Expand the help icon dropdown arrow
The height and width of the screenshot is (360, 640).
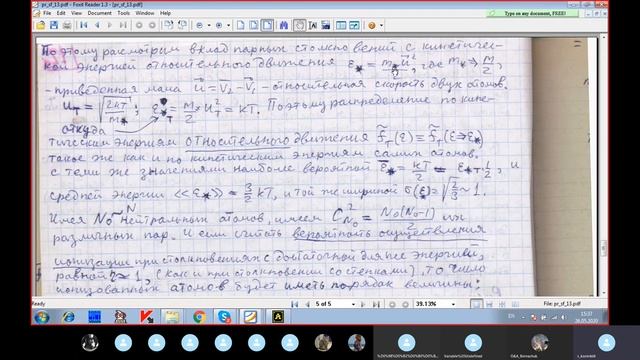tap(381, 25)
